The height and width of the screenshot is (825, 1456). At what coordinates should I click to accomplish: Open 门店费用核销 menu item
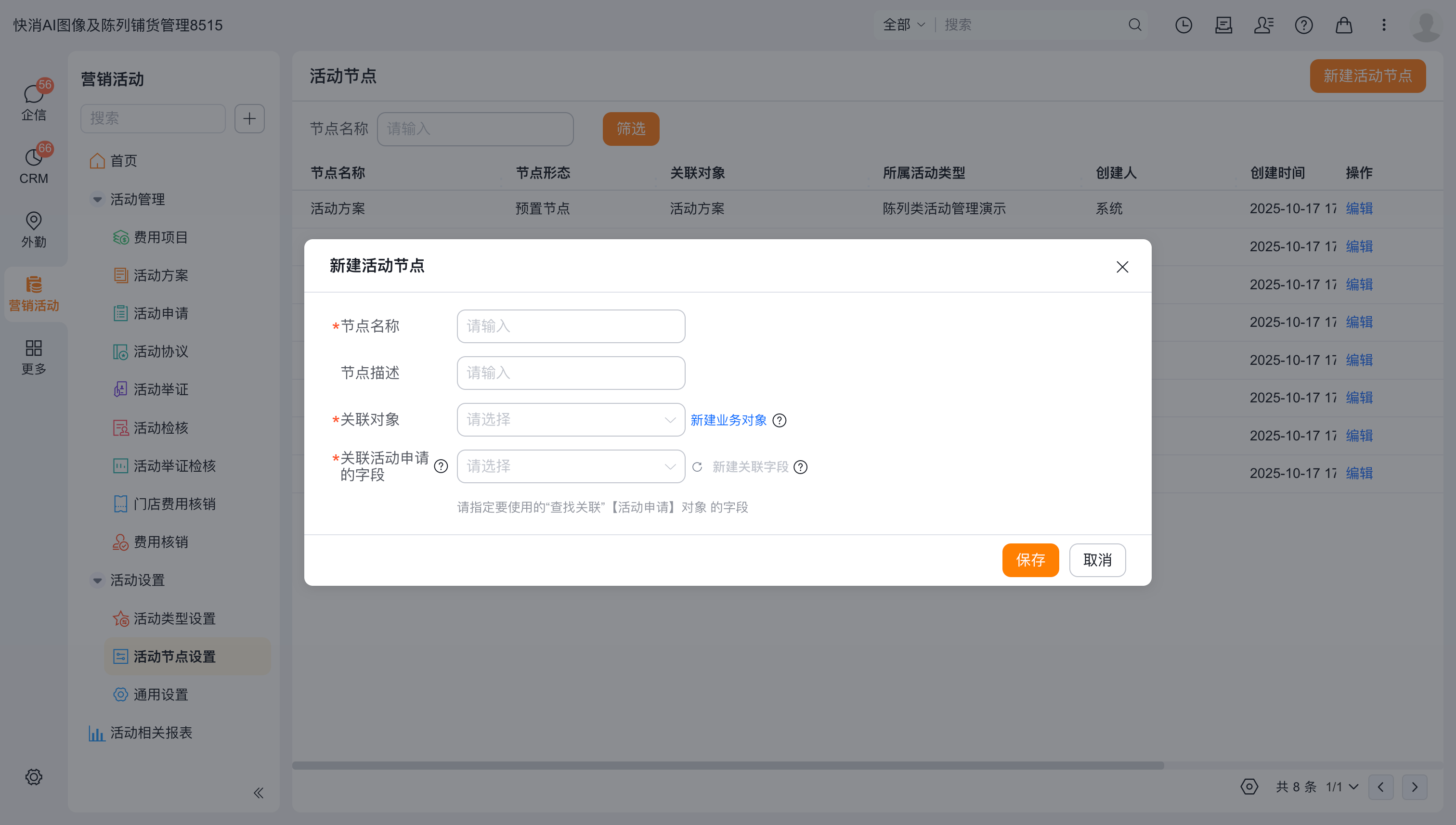[x=164, y=504]
